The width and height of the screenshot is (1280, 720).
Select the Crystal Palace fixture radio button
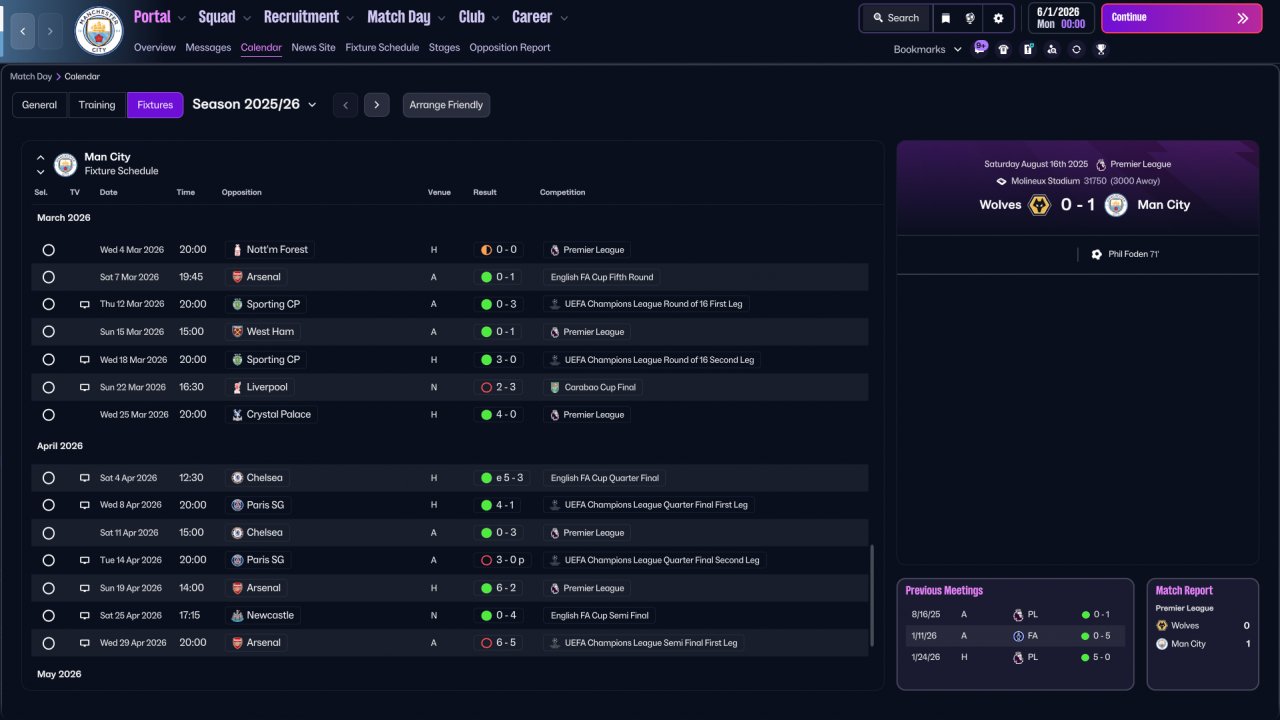click(x=48, y=414)
